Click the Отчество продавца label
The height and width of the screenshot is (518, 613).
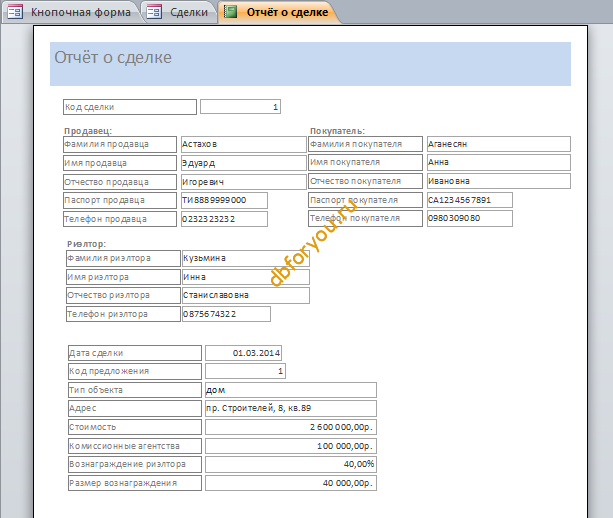click(120, 182)
